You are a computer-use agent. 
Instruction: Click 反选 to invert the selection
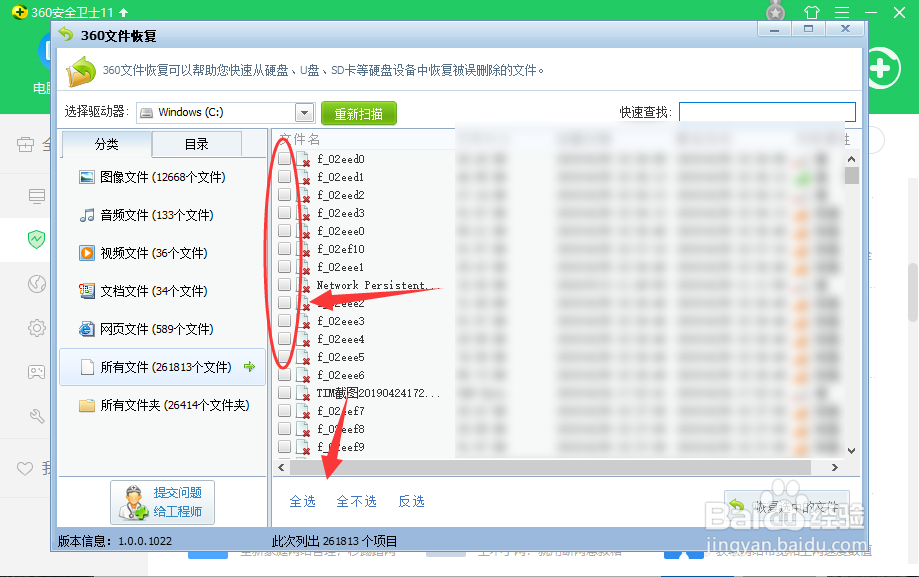pos(411,501)
